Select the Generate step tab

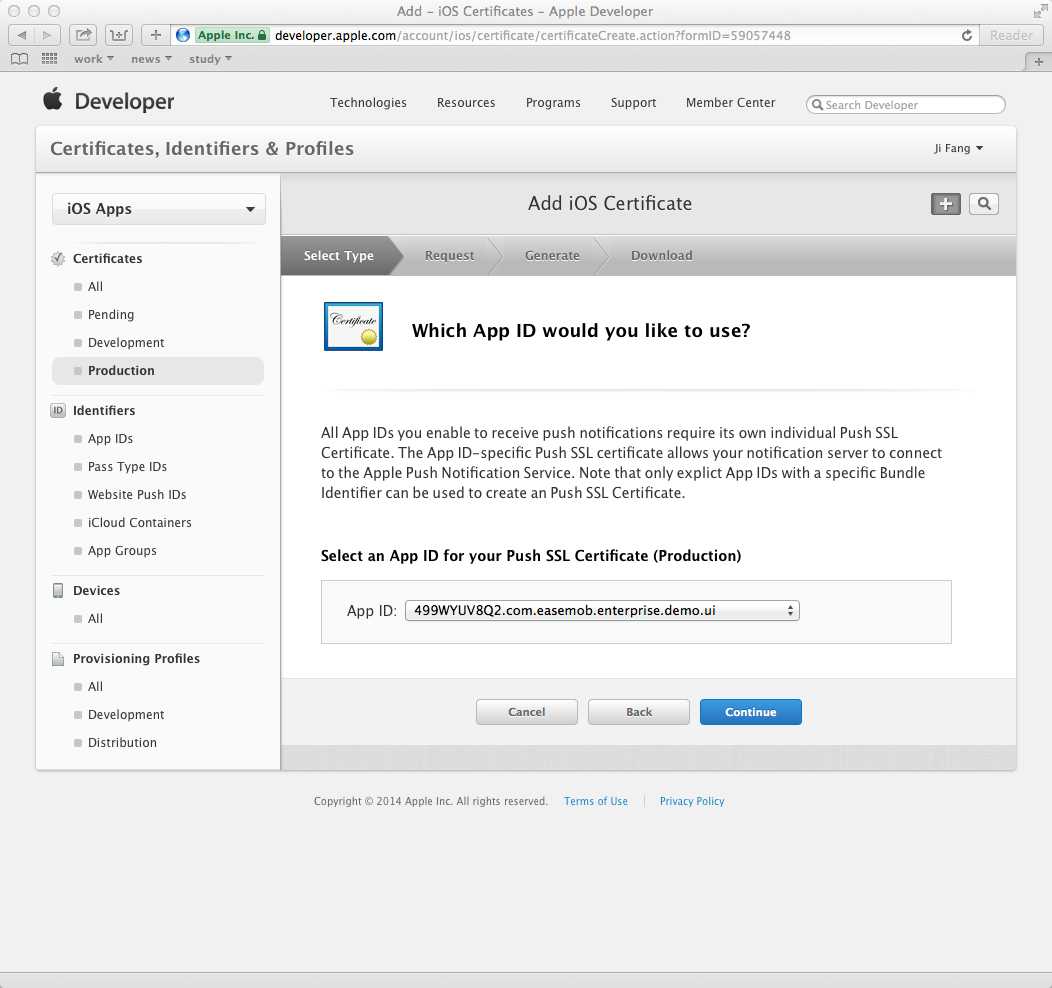click(552, 256)
